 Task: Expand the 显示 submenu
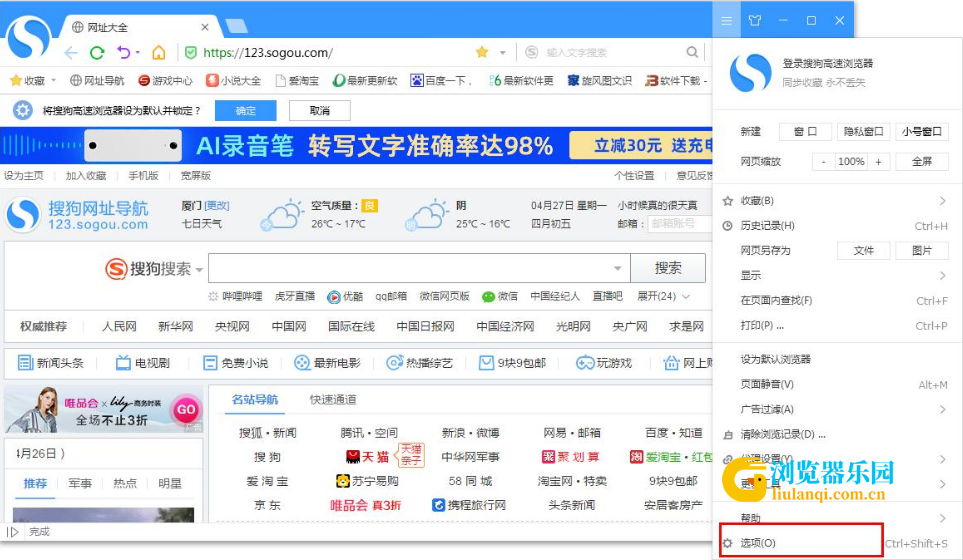click(x=942, y=276)
